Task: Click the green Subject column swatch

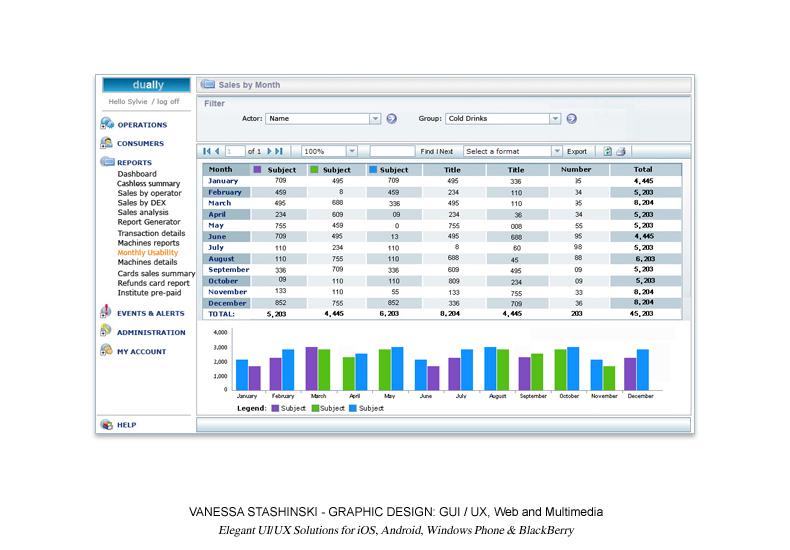Action: point(314,169)
